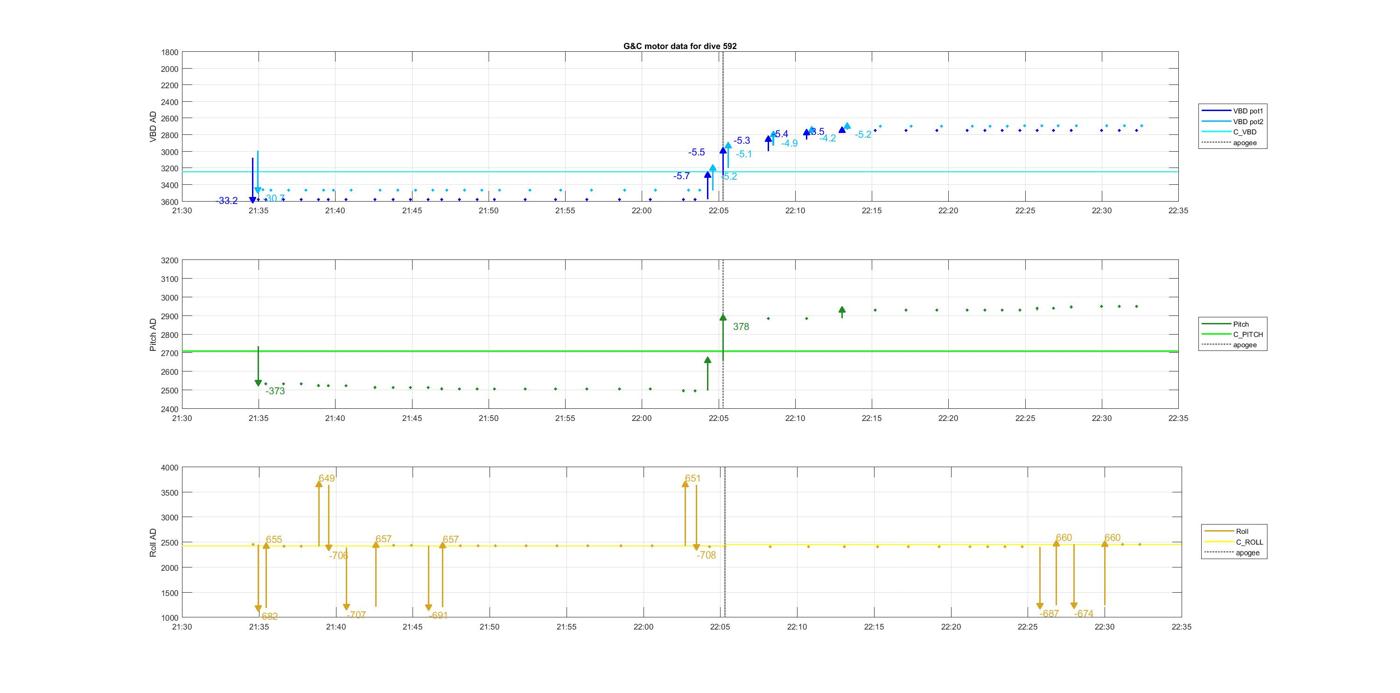
Task: Click the '3200' tick on the VBD axis
Action: (x=170, y=168)
